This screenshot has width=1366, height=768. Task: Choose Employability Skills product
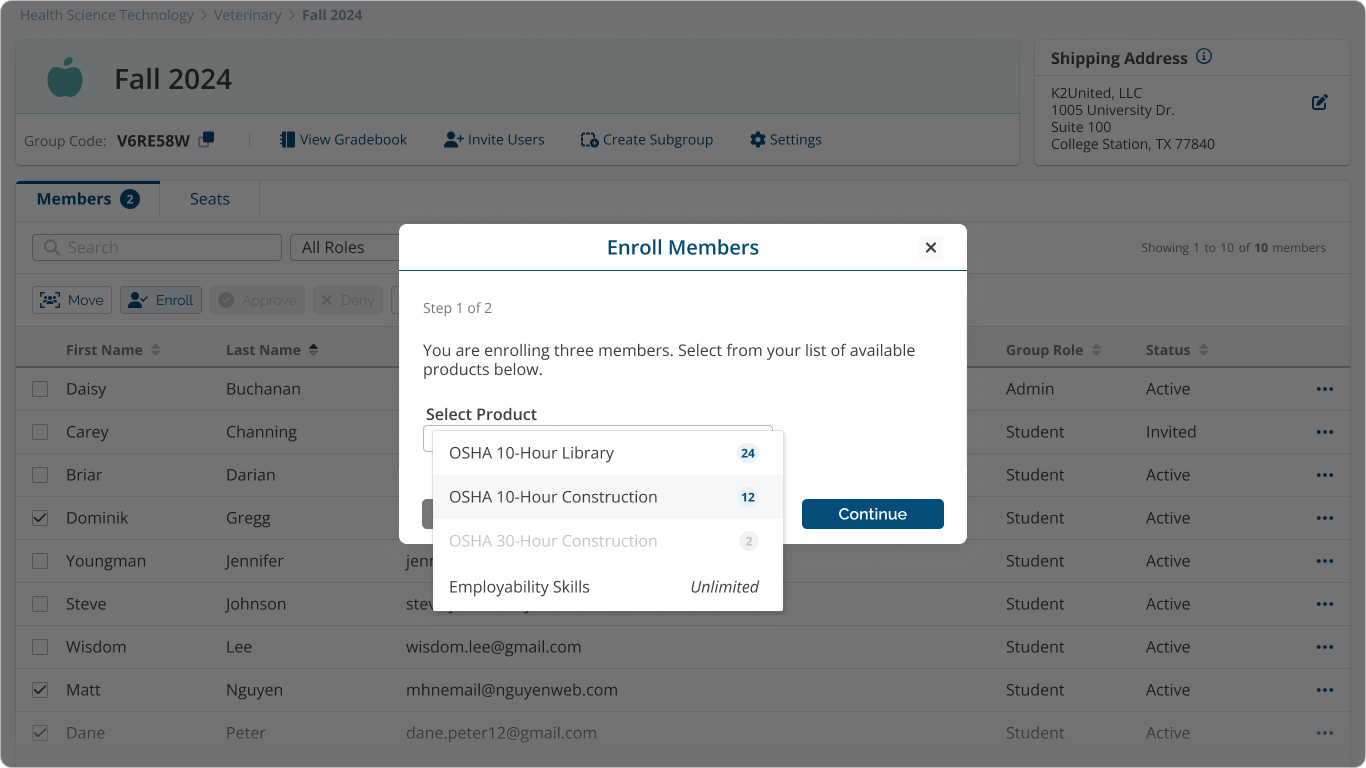click(x=519, y=587)
